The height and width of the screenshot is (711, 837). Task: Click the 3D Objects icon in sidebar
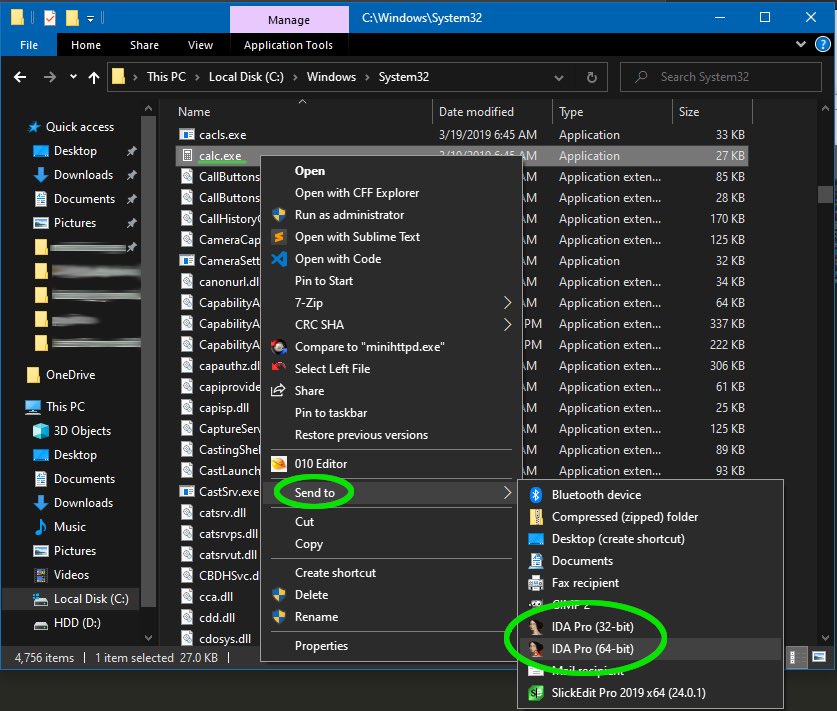[x=41, y=431]
